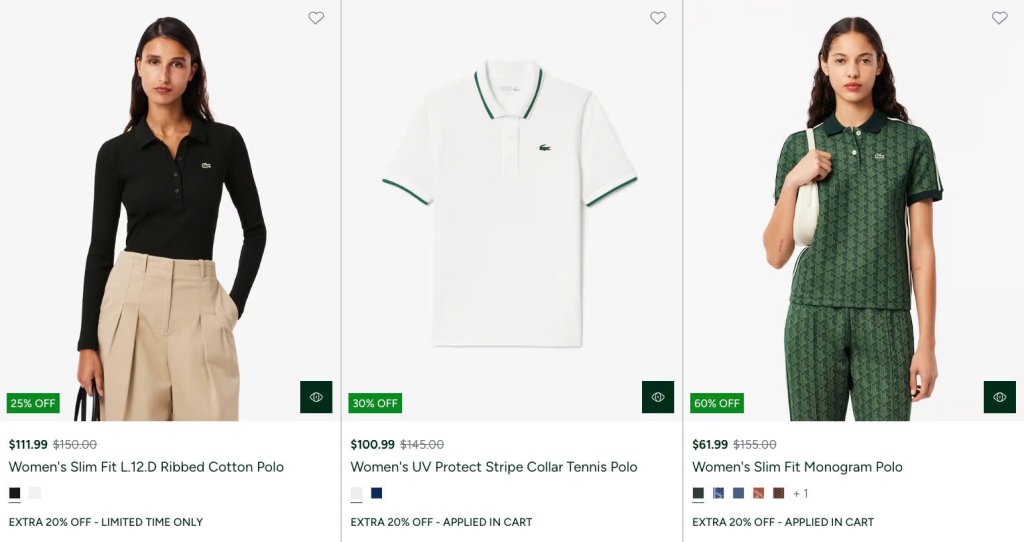Choose navy swatch for Tennis Polo

pos(377,493)
